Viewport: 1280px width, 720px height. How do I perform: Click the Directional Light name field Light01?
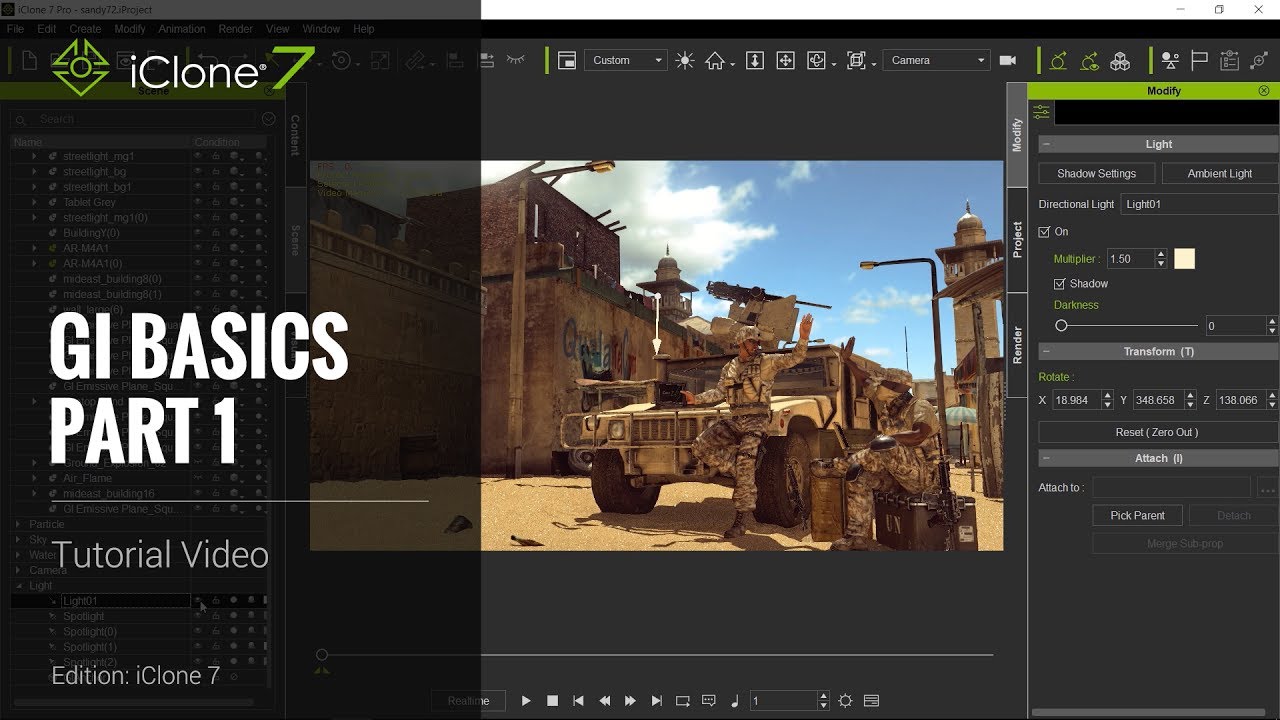(x=1198, y=204)
